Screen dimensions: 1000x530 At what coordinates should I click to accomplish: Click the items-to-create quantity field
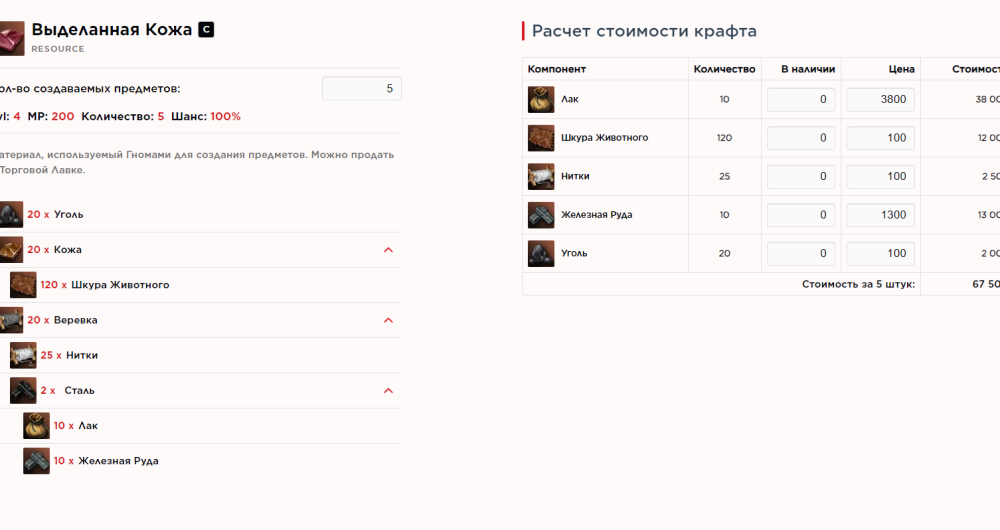click(x=361, y=88)
